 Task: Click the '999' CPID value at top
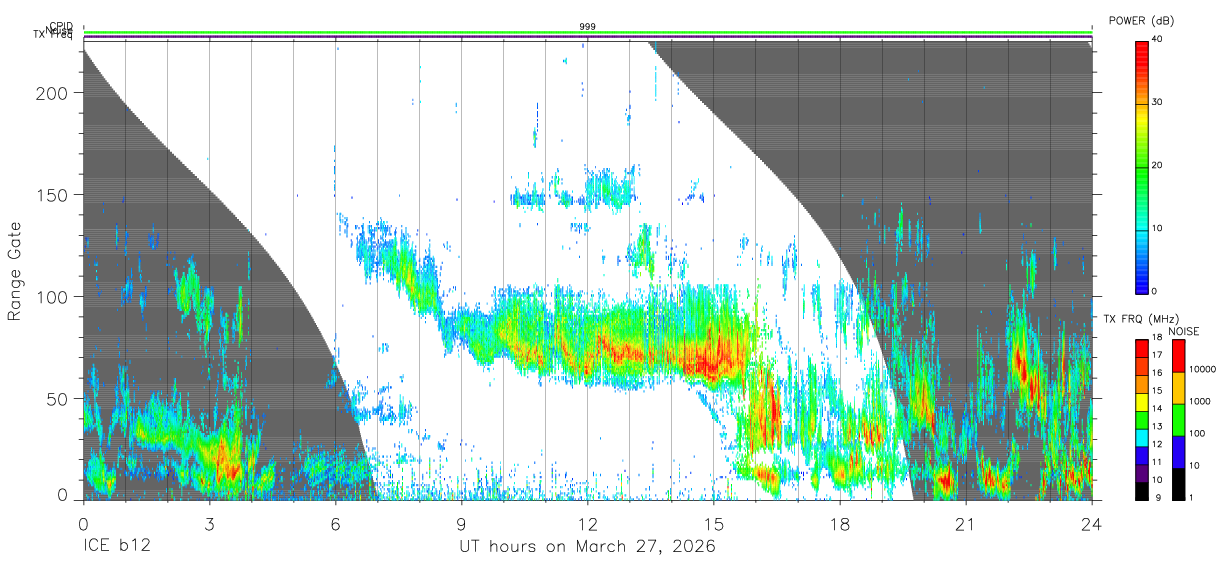coord(588,26)
